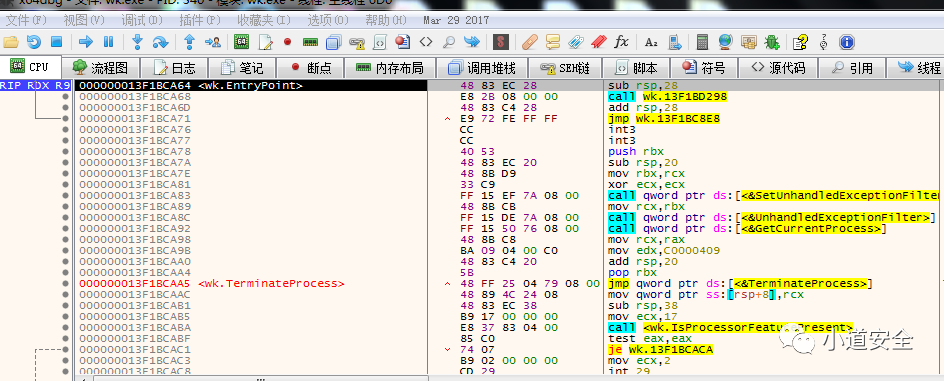Click the Open file folder icon
944x381 pixels.
[x=11, y=42]
